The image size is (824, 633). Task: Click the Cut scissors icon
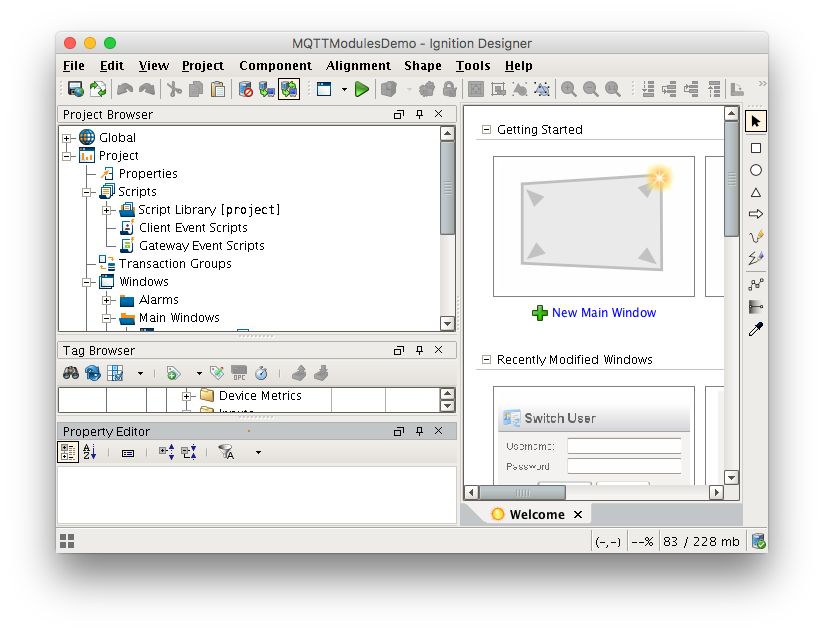174,89
